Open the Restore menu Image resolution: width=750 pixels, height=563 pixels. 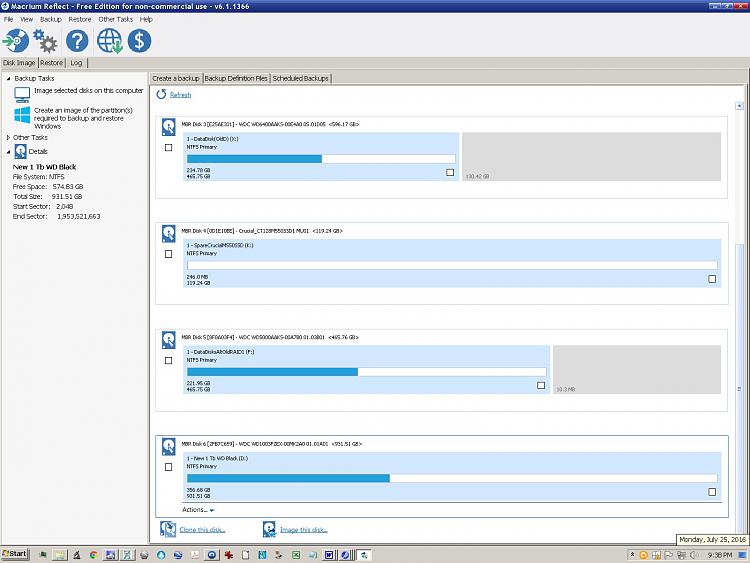point(79,19)
